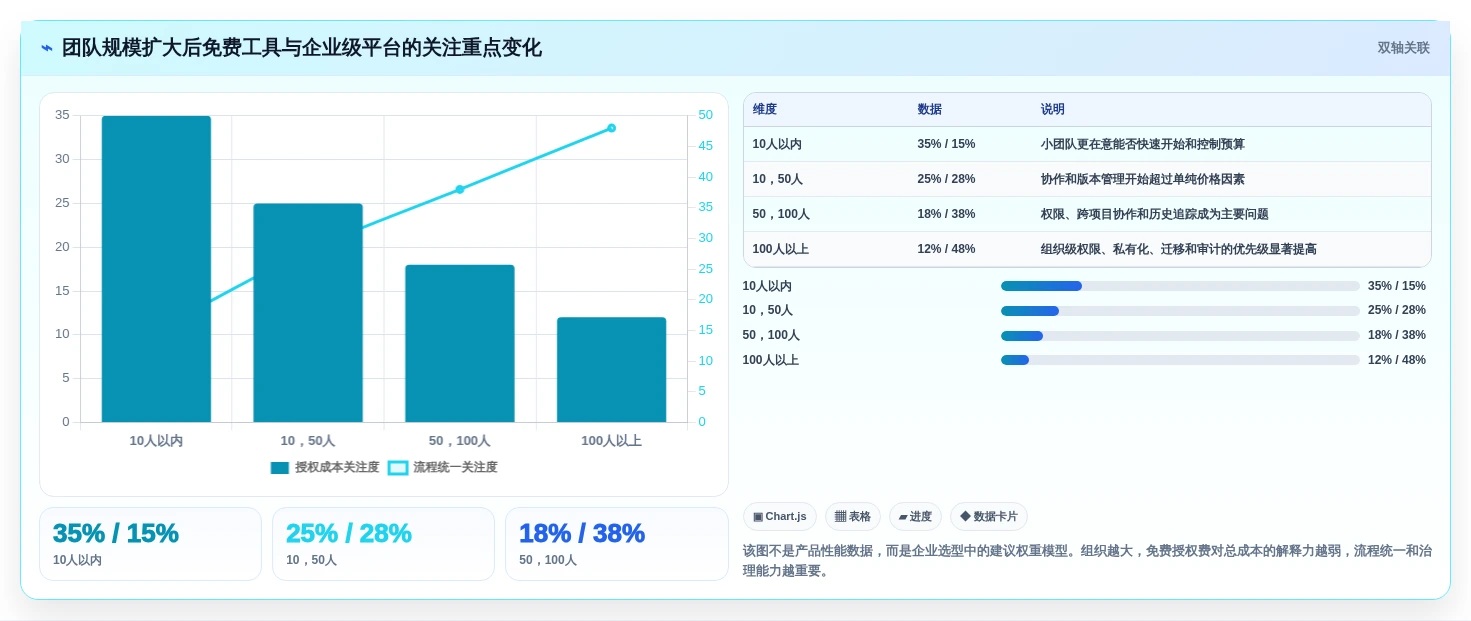
Task: Click the 10，50人 bar in chart
Action: [x=308, y=313]
